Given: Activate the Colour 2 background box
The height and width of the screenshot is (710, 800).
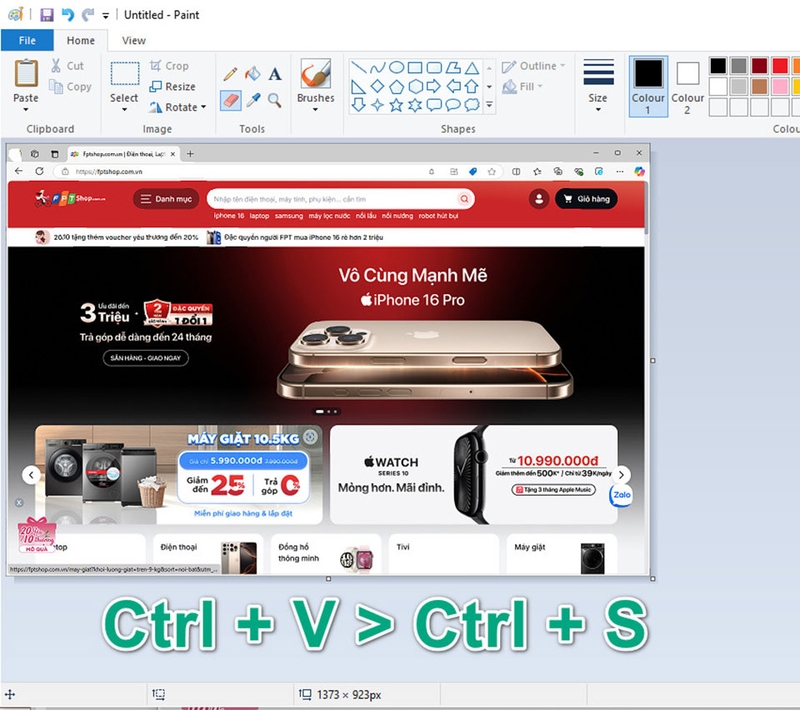Looking at the screenshot, I should click(687, 88).
